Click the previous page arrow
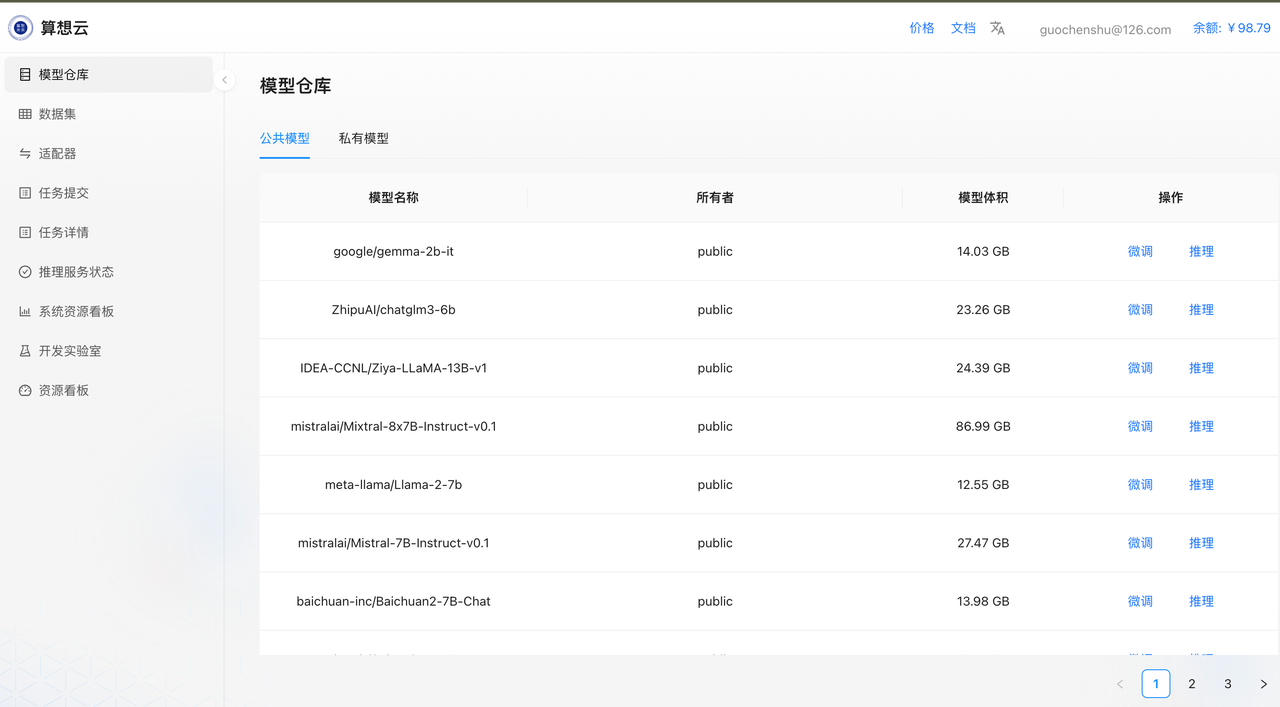The height and width of the screenshot is (707, 1280). pos(1120,684)
